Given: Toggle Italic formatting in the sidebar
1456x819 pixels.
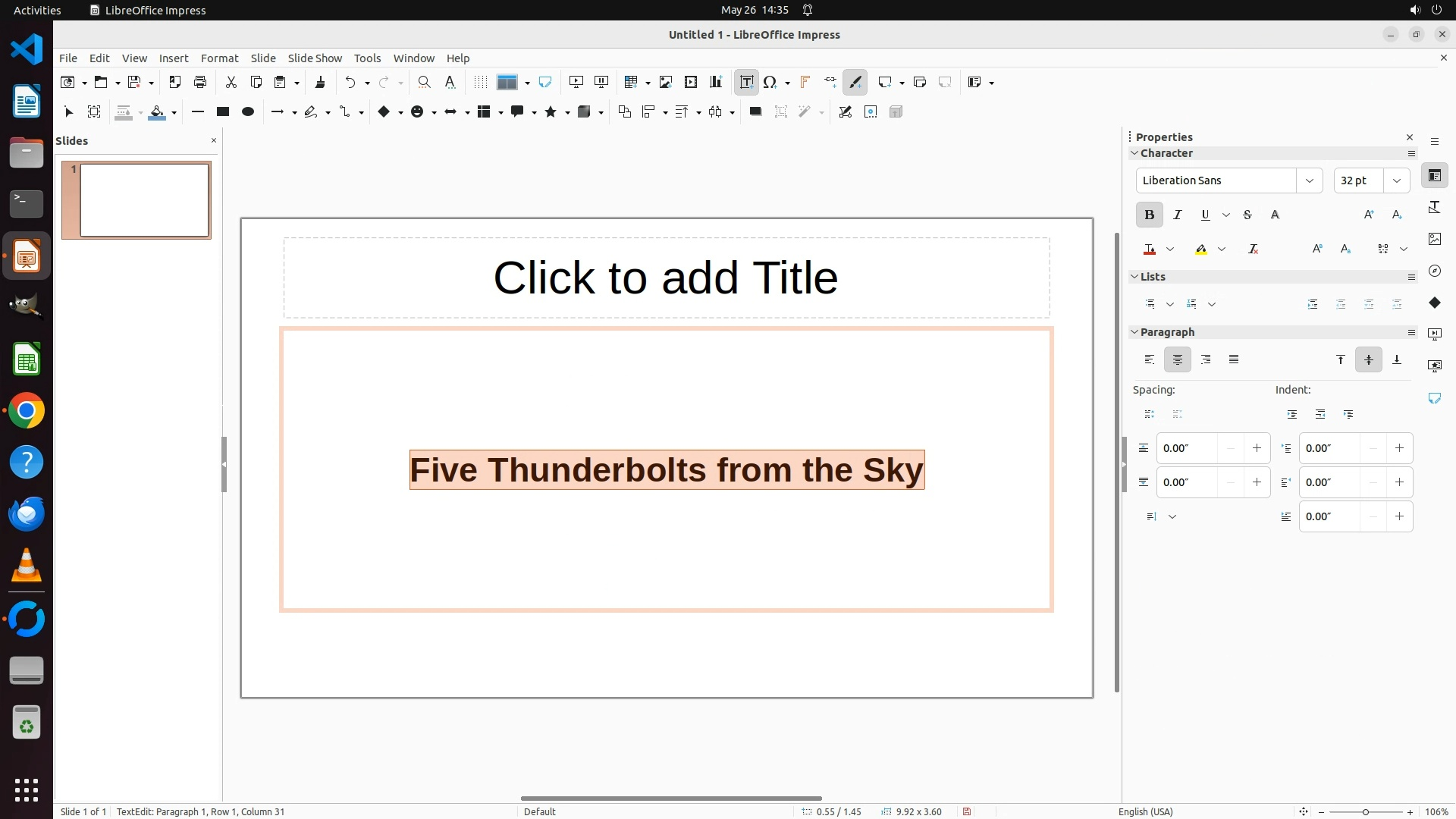Looking at the screenshot, I should click(1177, 215).
